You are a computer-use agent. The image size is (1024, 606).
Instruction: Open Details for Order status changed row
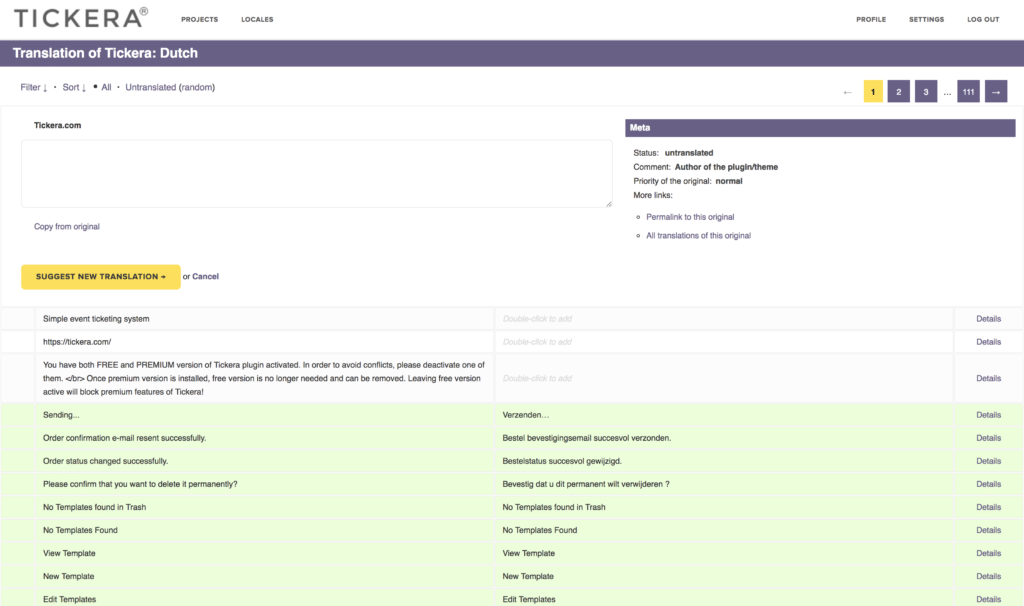pyautogui.click(x=989, y=461)
